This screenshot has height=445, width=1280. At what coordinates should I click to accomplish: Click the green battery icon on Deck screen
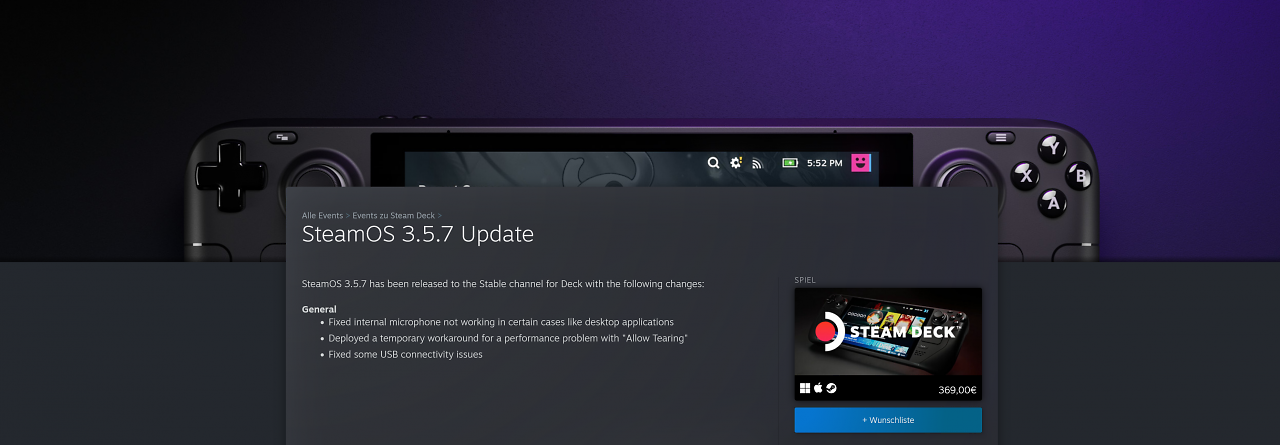pyautogui.click(x=790, y=162)
